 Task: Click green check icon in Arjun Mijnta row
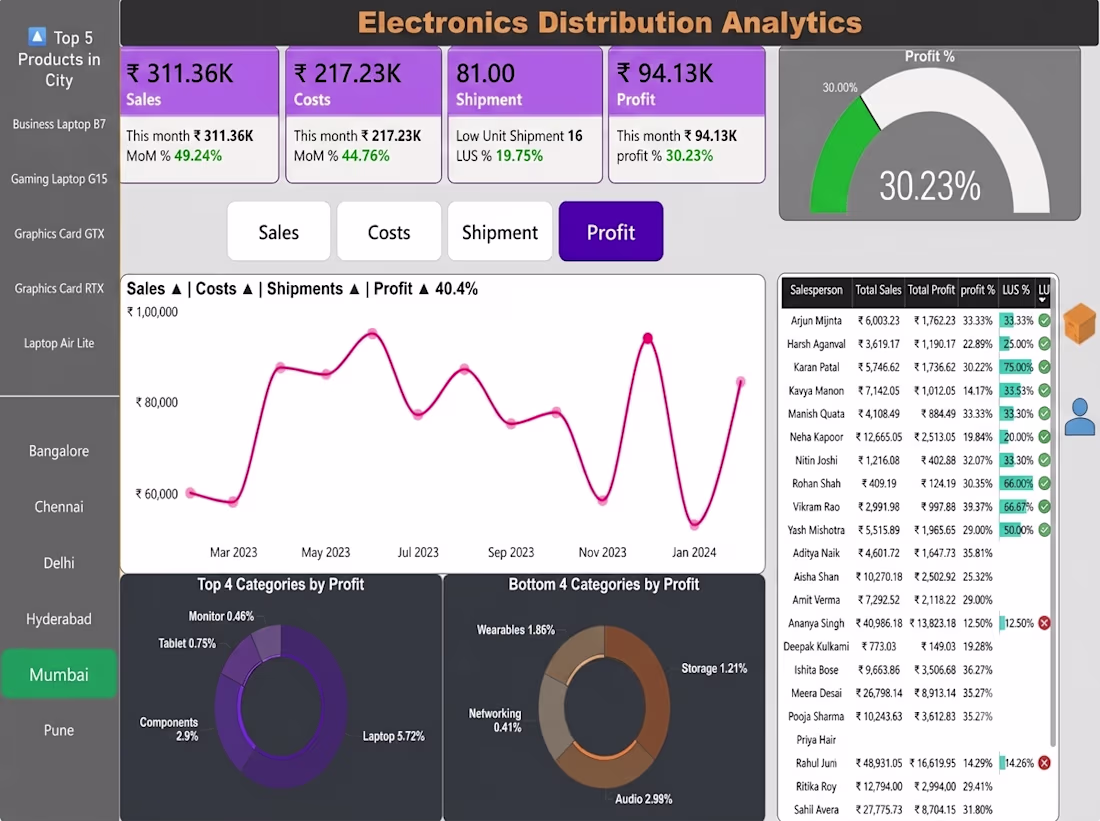pyautogui.click(x=1044, y=321)
